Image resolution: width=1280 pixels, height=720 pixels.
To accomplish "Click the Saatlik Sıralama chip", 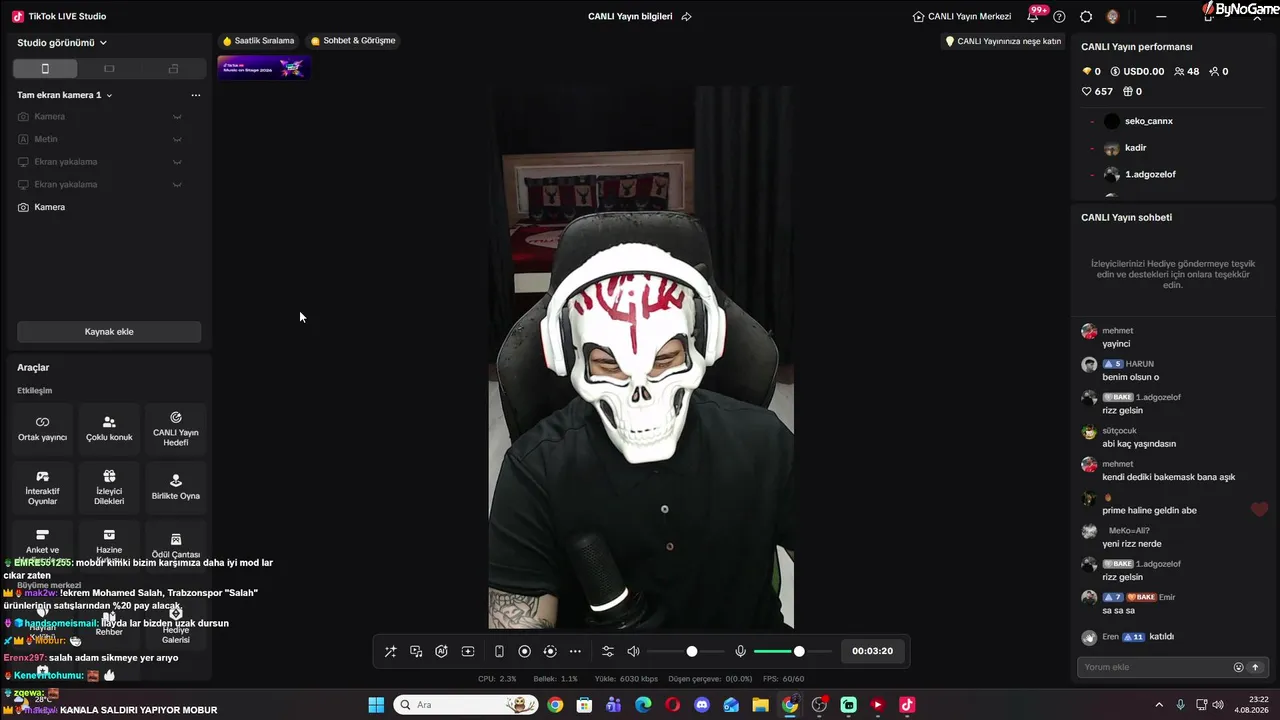I will tap(259, 41).
